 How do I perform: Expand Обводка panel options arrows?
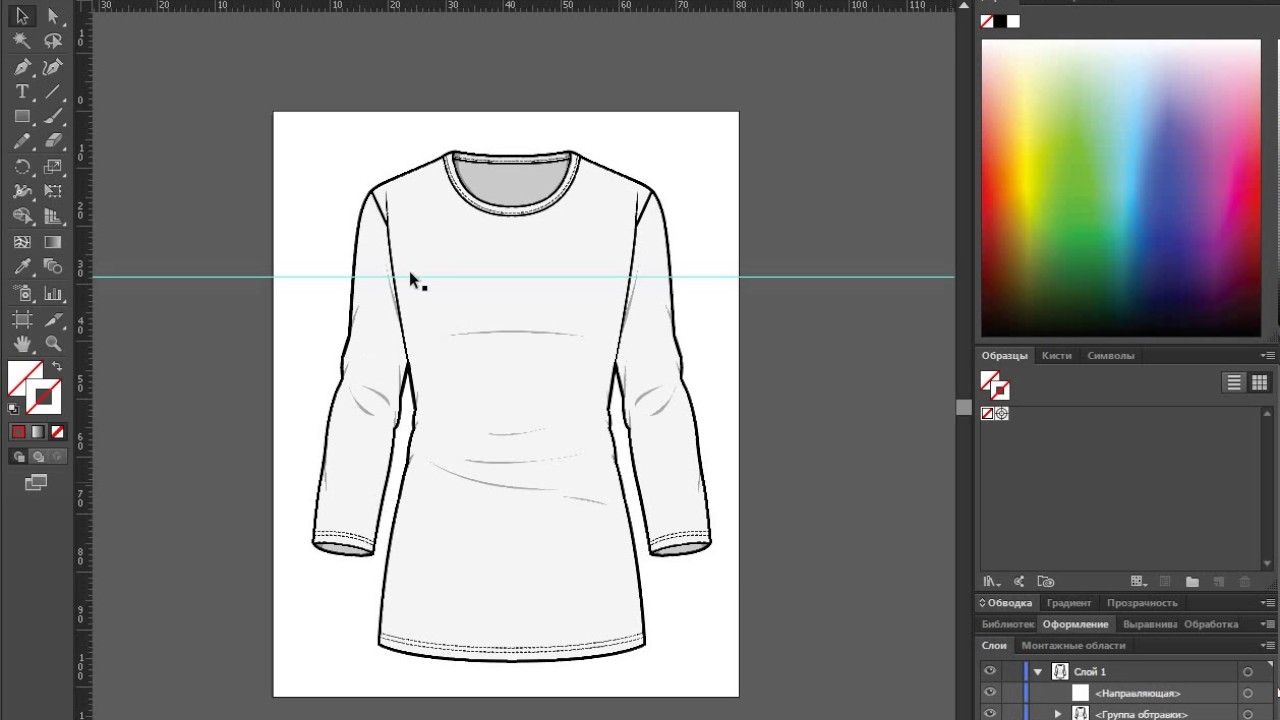[983, 603]
